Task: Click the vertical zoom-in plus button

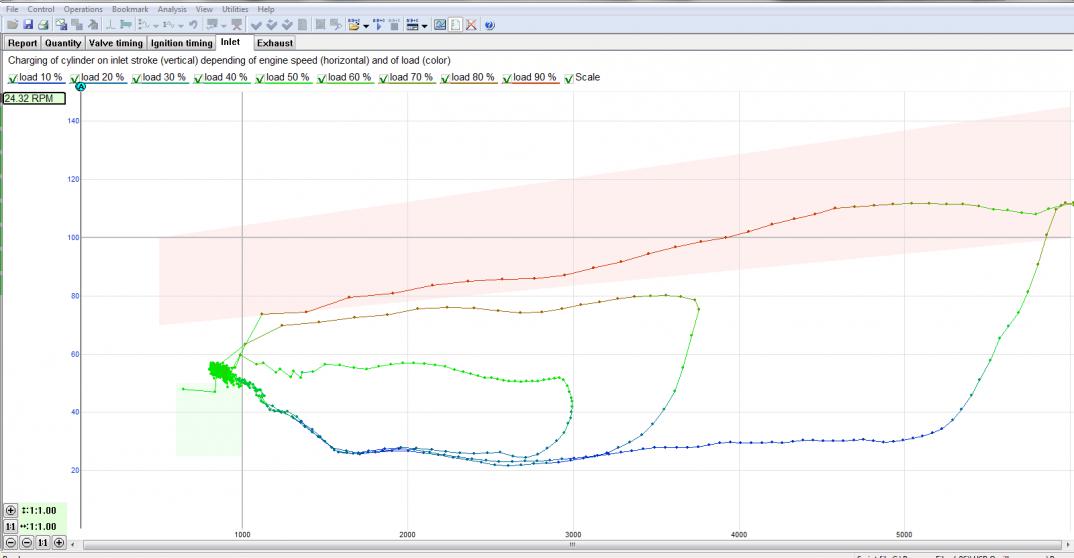Action: (x=11, y=510)
